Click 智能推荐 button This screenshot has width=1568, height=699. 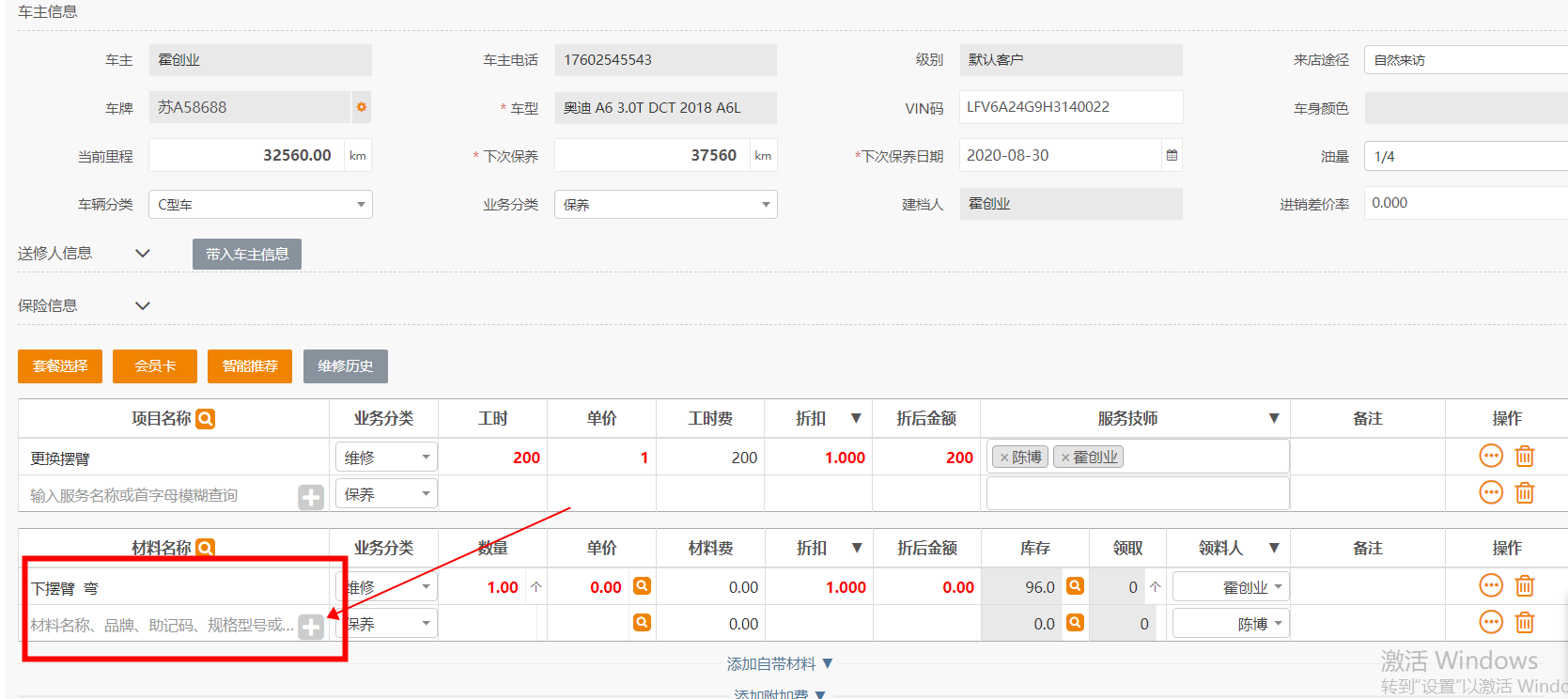point(250,366)
